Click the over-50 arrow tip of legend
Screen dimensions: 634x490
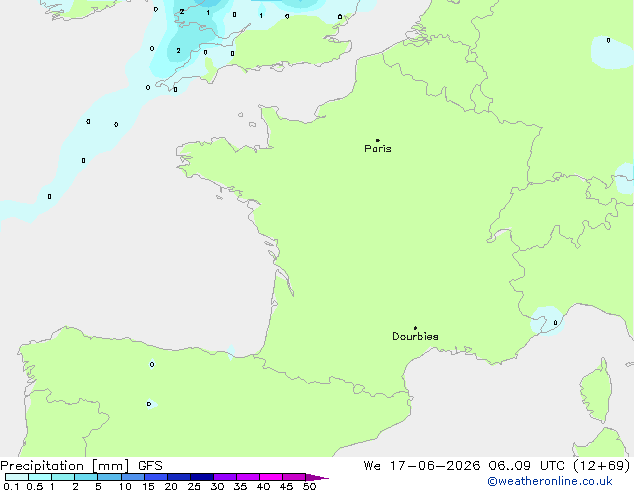[317, 477]
